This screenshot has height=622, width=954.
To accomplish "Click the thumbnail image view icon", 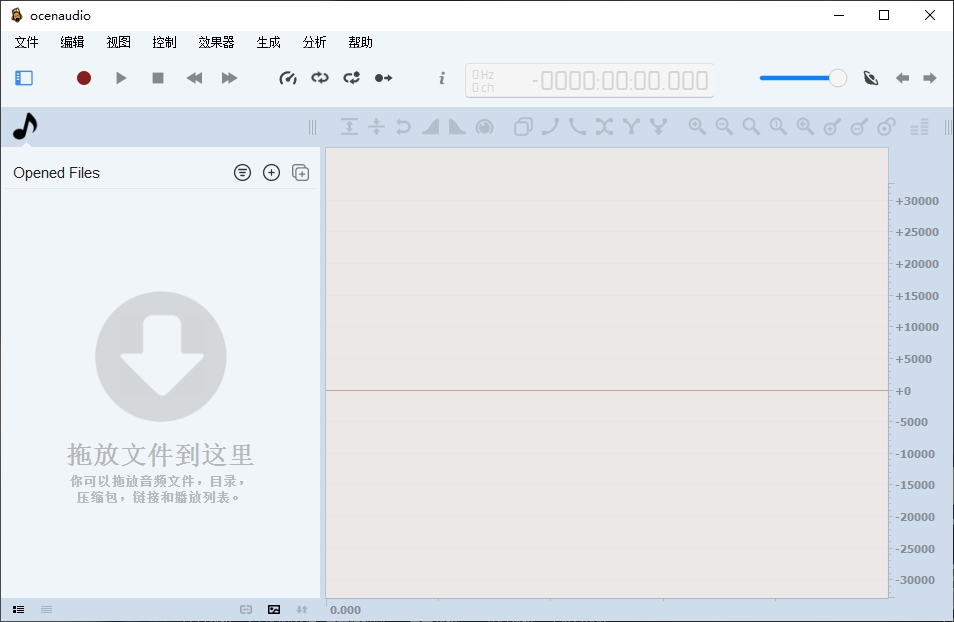I will click(274, 609).
